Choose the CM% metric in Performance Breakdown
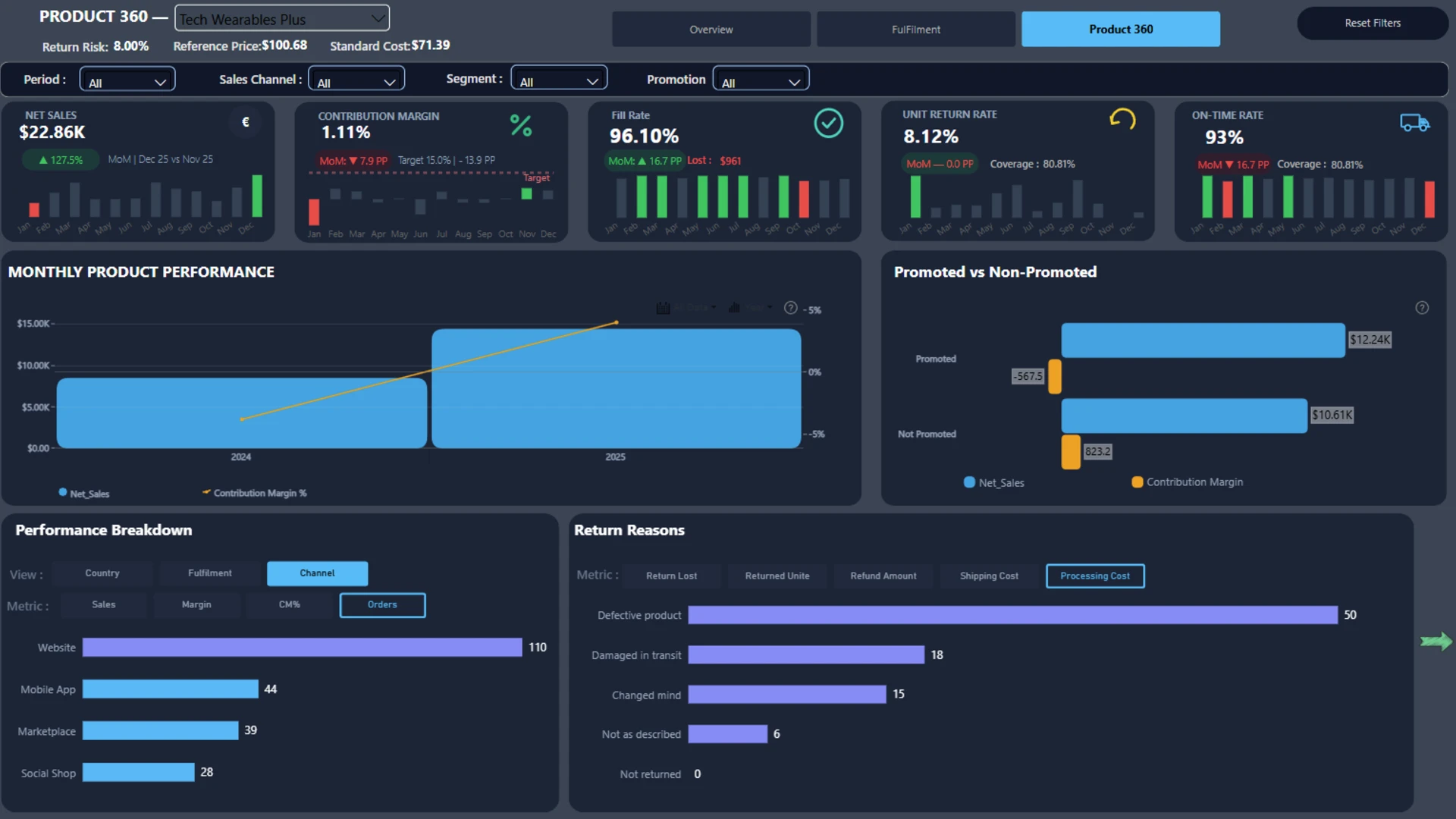This screenshot has height=819, width=1456. [x=290, y=605]
